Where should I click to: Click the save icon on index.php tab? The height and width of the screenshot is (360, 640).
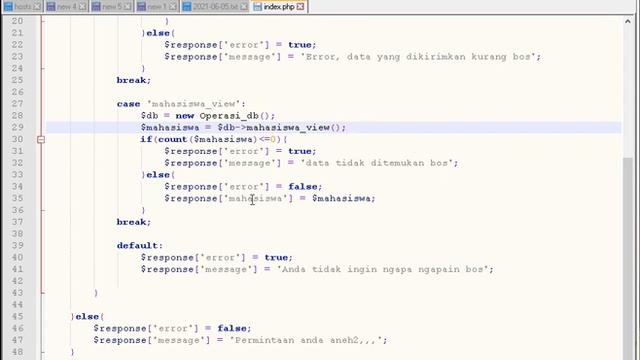tap(257, 7)
